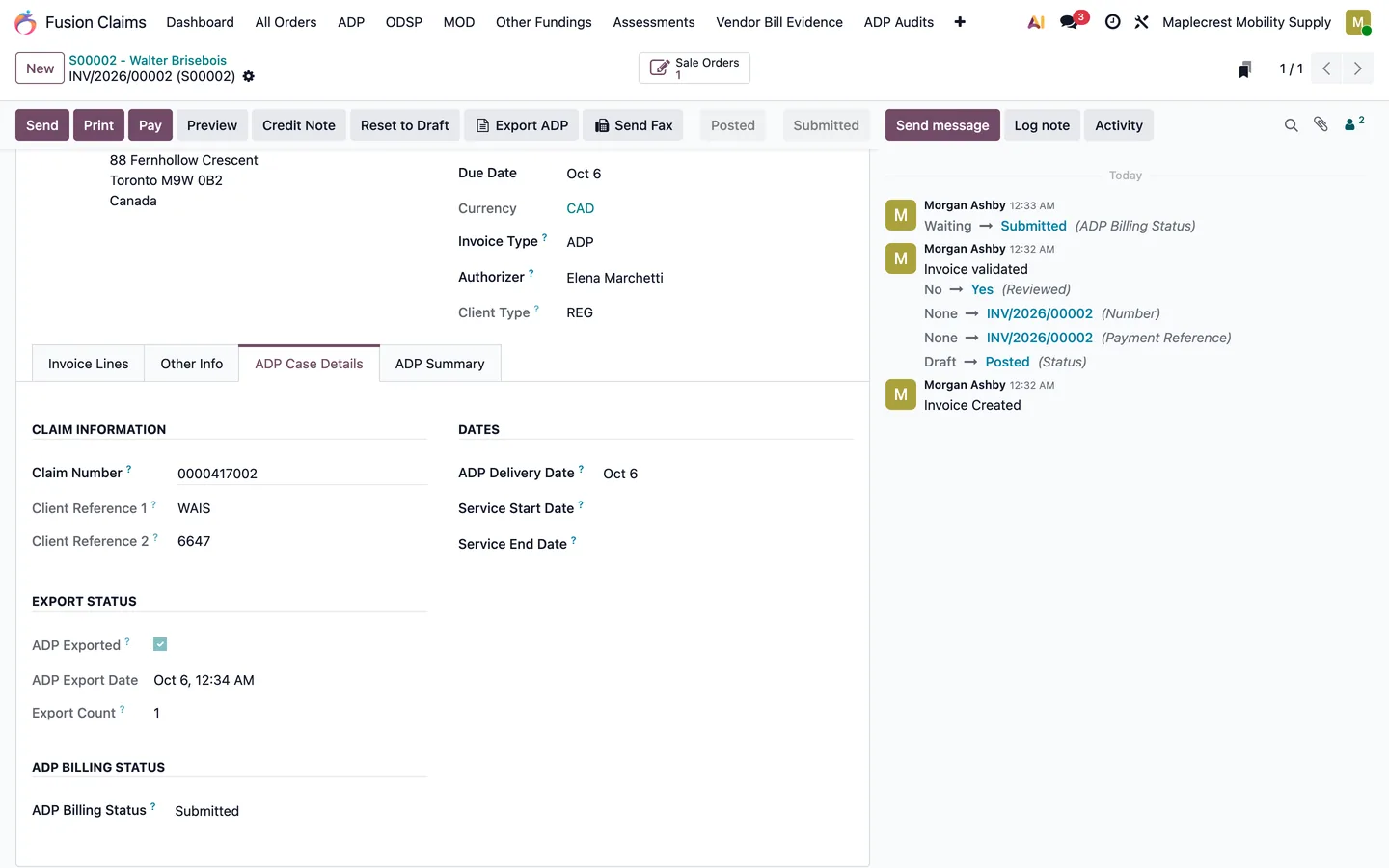Open the activities clock icon
Viewport: 1389px width, 868px height.
coord(1112,22)
